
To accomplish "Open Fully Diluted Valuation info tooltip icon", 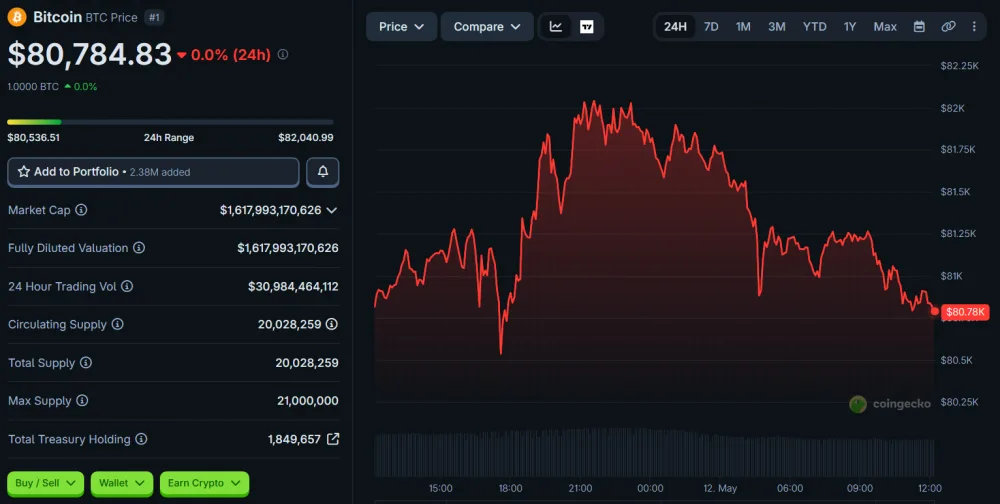I will coord(138,248).
